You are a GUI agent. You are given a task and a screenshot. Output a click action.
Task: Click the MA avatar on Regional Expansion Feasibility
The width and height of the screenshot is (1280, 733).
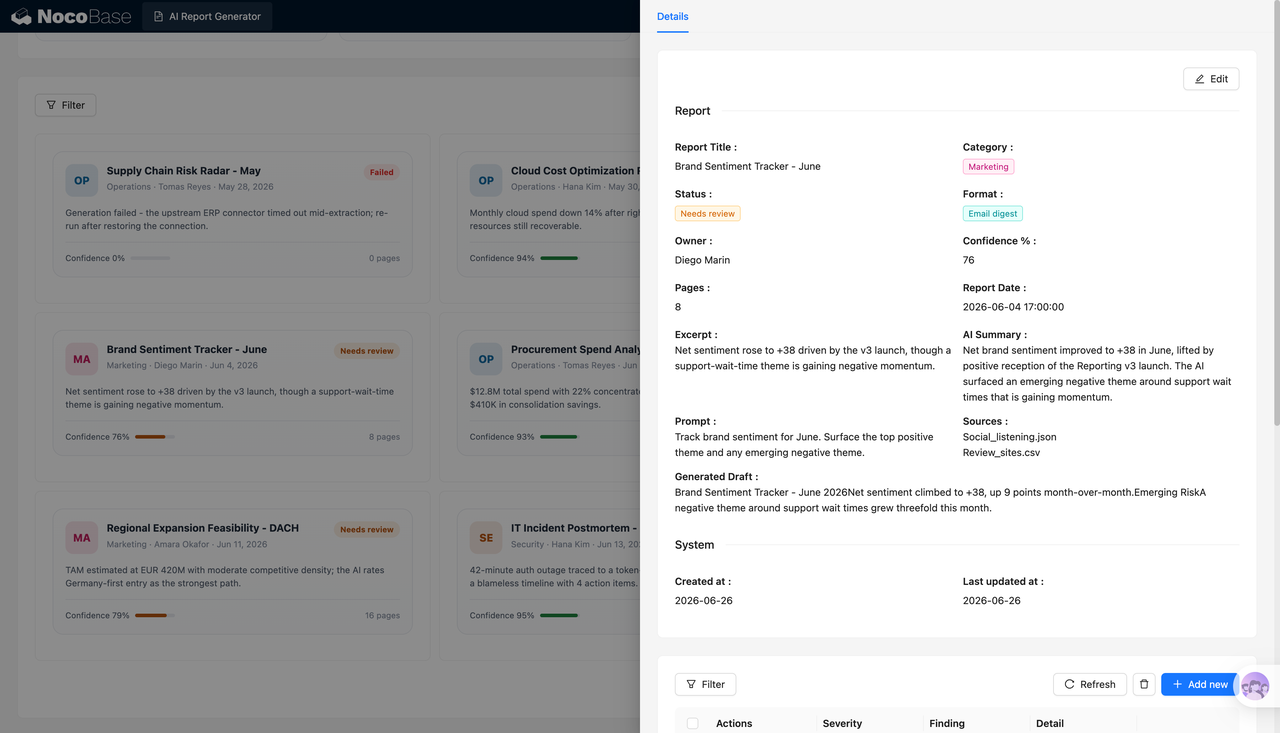tap(82, 537)
